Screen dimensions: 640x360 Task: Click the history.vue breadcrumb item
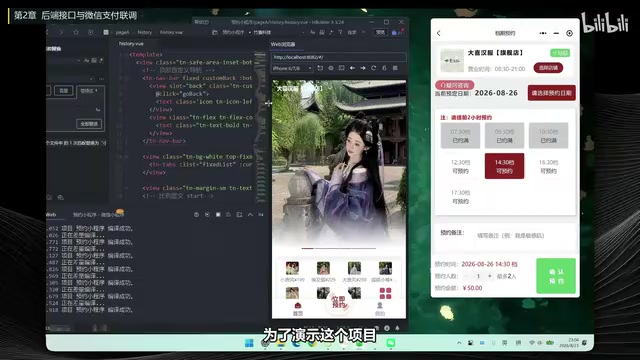171,32
